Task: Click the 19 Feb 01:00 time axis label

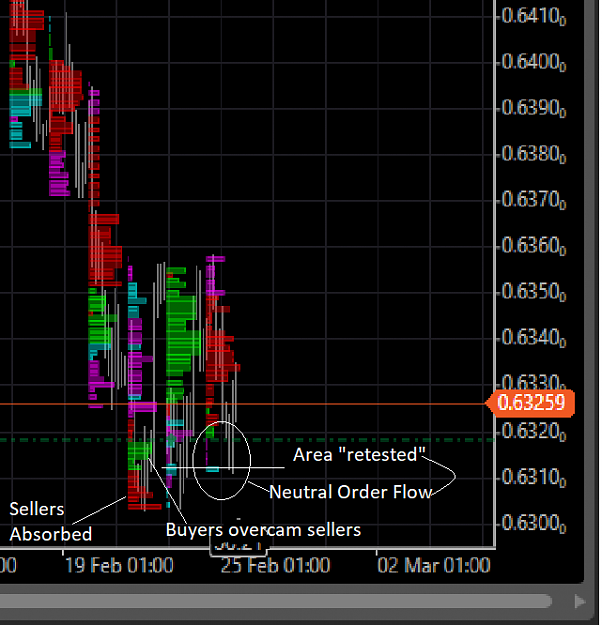Action: 119,566
